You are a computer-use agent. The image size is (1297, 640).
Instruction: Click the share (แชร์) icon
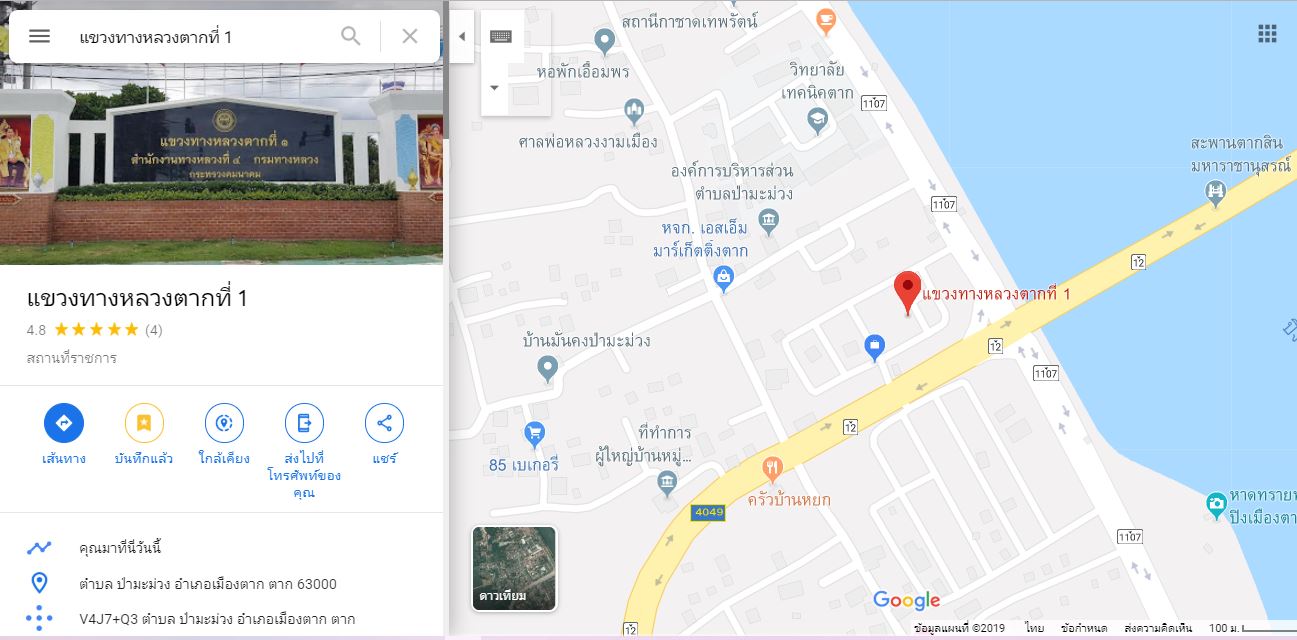point(384,423)
